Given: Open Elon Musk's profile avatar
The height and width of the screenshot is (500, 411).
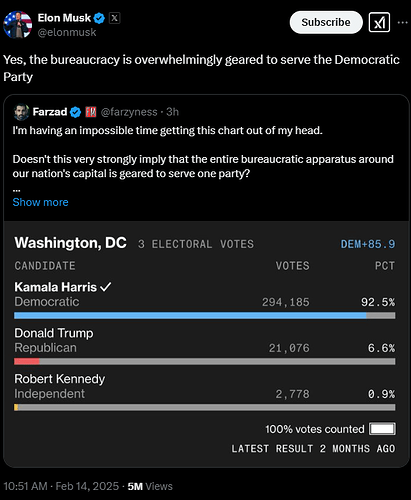Looking at the screenshot, I should tap(17, 24).
